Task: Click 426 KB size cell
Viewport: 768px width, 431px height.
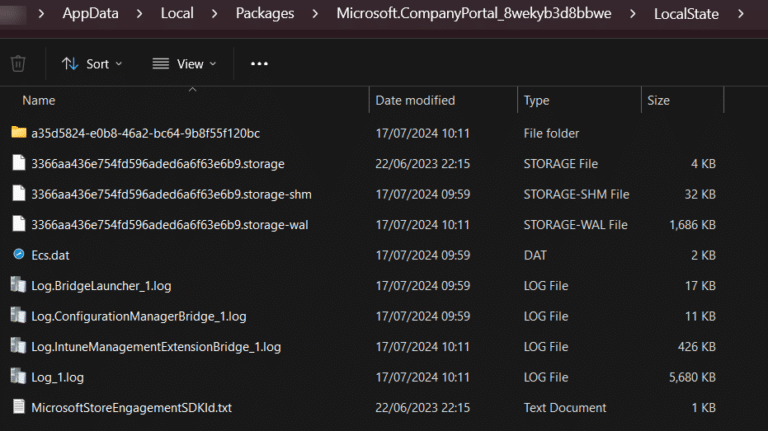Action: pos(696,347)
